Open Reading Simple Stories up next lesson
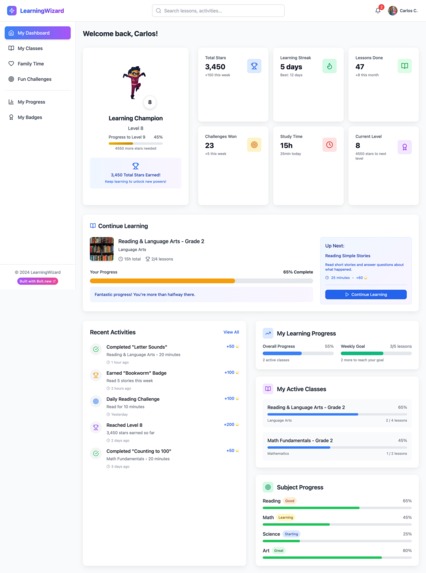Image resolution: width=426 pixels, height=573 pixels. (x=347, y=256)
